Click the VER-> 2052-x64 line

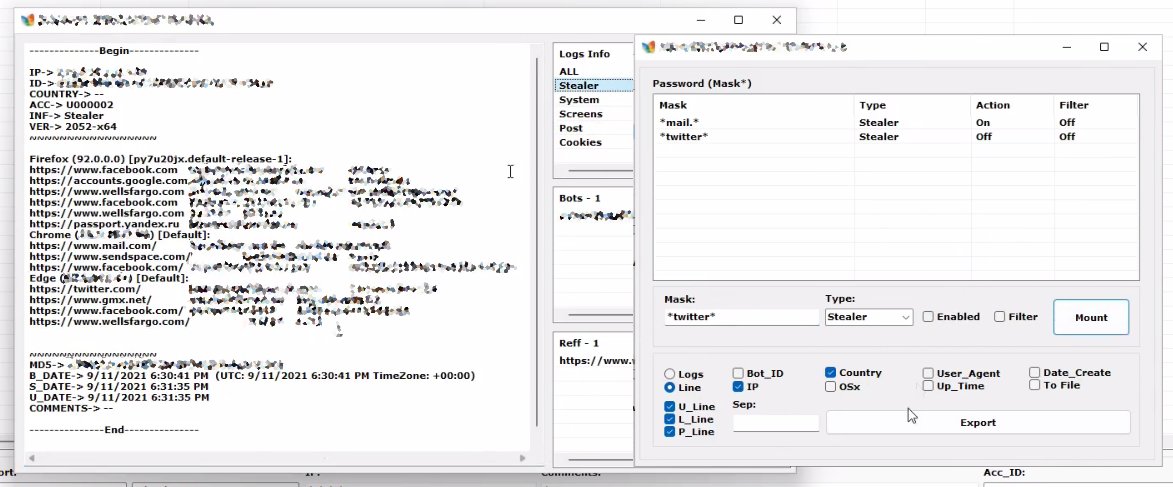(73, 126)
